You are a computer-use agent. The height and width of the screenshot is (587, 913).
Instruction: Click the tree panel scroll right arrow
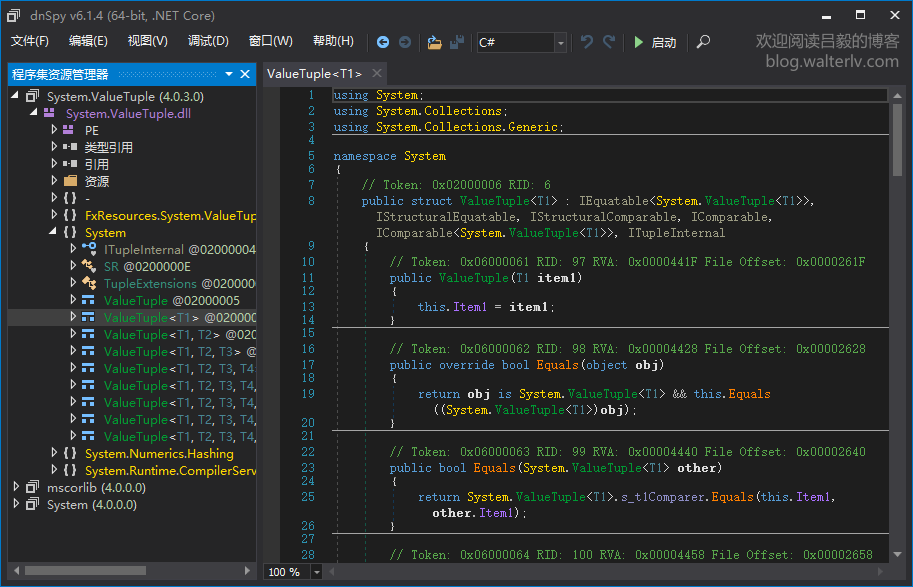[x=247, y=570]
